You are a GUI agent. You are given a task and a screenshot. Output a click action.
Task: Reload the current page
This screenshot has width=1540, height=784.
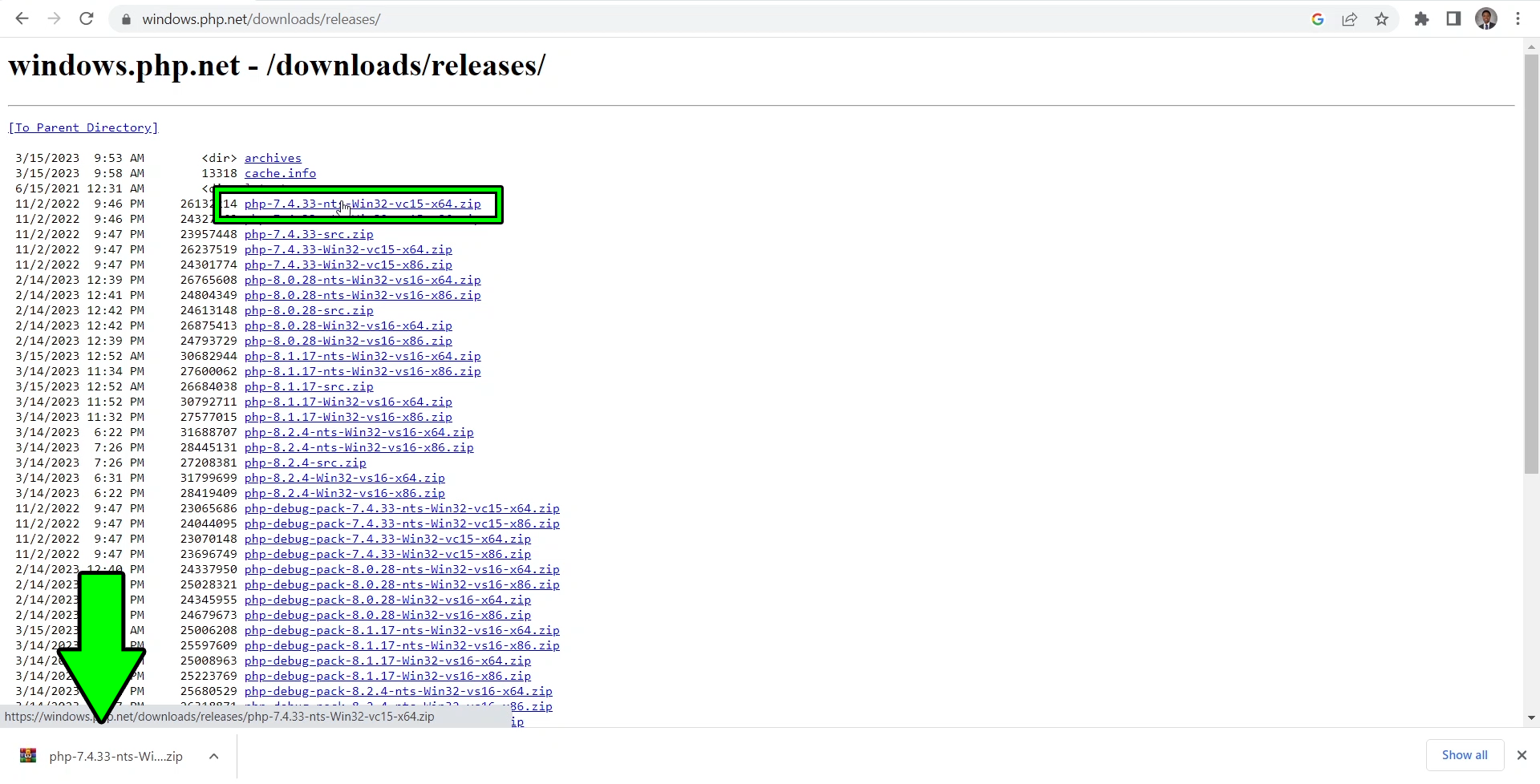(x=86, y=18)
